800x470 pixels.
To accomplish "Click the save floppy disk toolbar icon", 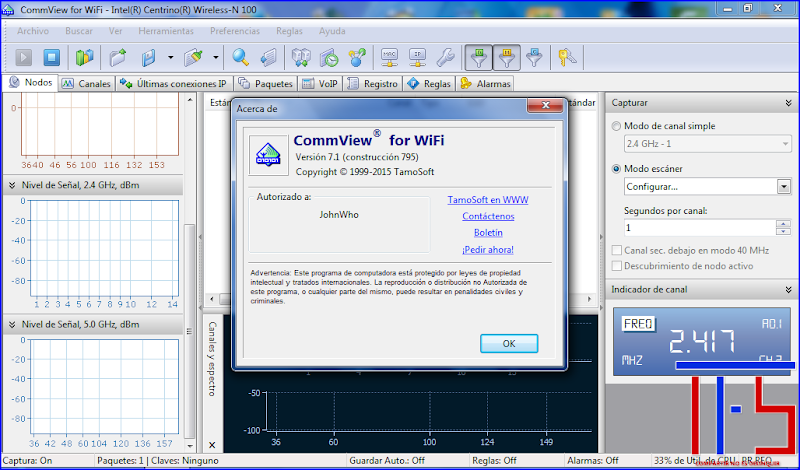I will point(148,57).
